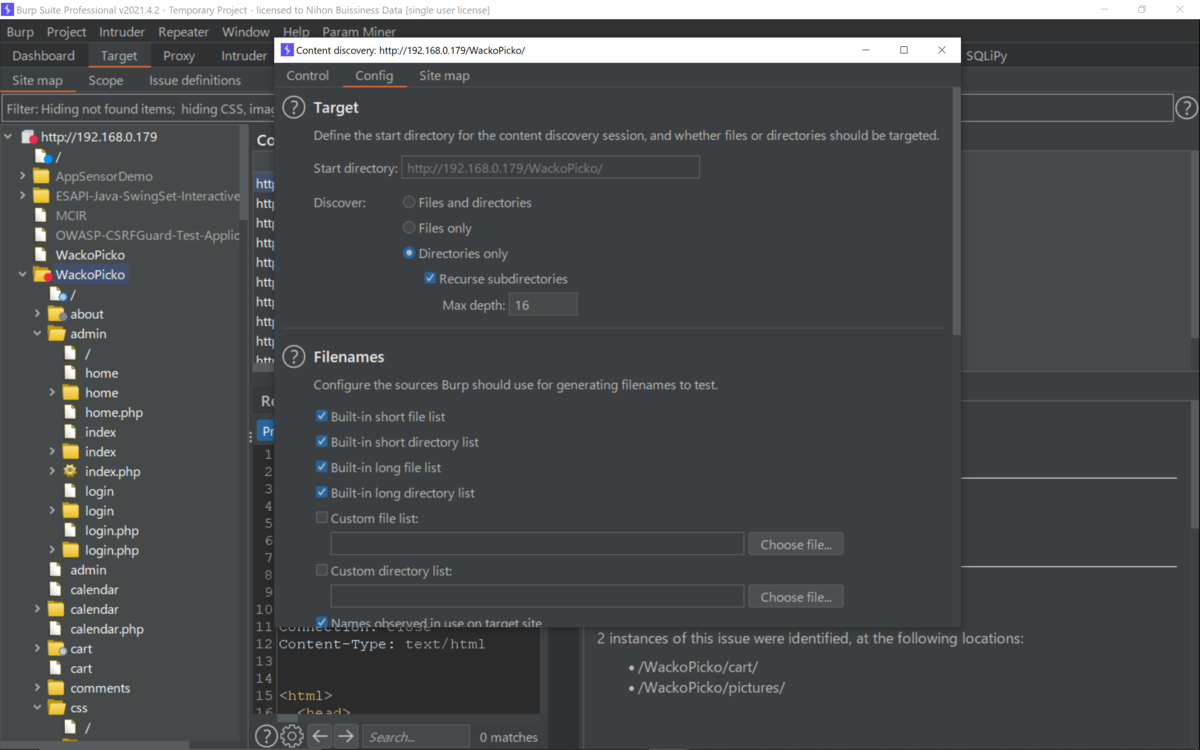Open help for the Filenames section
Screen dimensions: 1200x750
click(x=293, y=357)
